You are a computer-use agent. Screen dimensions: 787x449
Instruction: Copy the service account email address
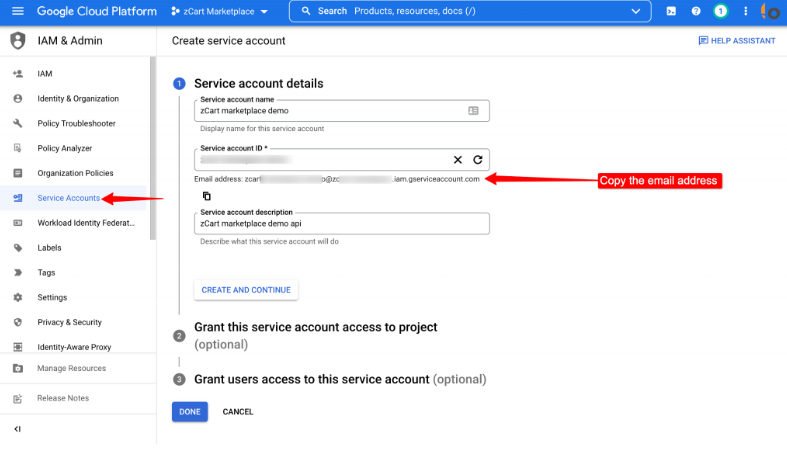click(x=207, y=196)
